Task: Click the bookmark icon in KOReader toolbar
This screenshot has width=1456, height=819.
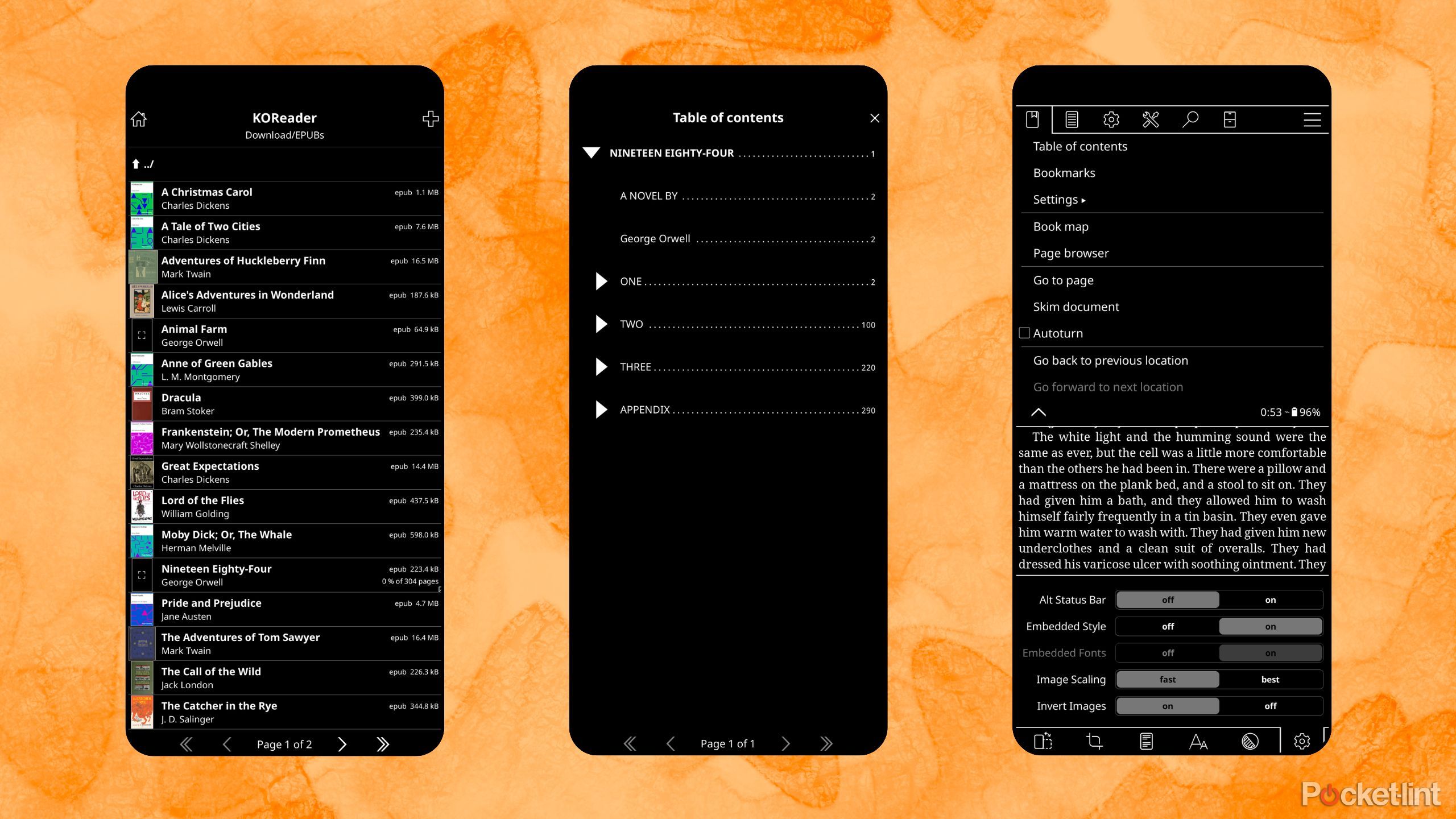Action: click(1033, 118)
